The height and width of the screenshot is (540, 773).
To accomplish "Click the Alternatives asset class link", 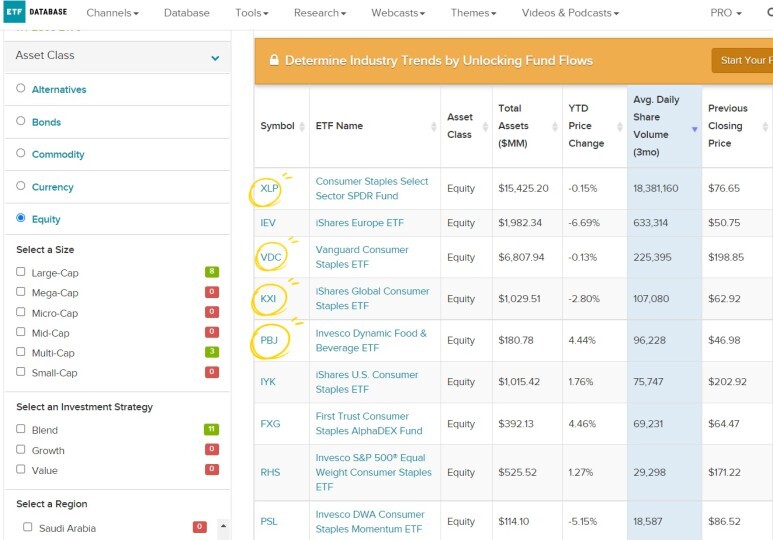I will (x=59, y=89).
